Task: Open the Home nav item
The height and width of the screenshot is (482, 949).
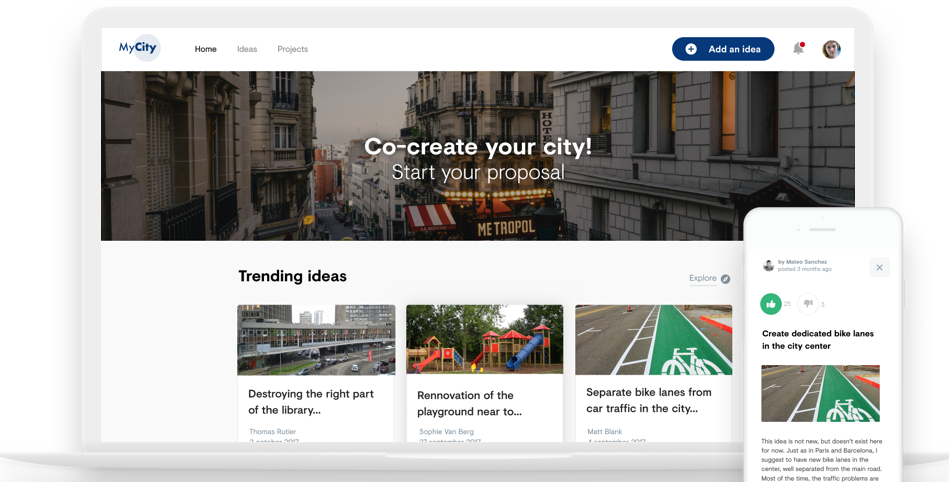Action: point(206,49)
